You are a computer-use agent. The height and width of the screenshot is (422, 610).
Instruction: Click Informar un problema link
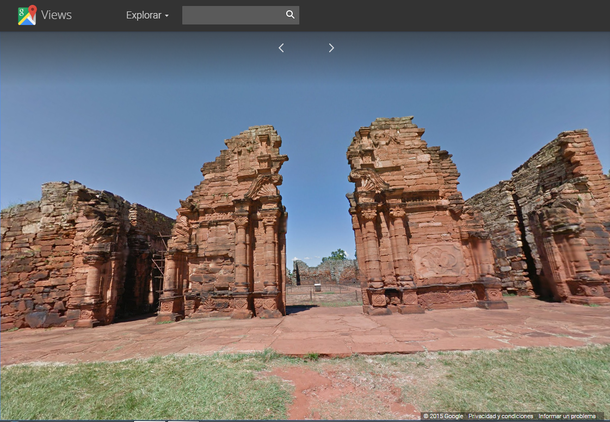coord(567,416)
